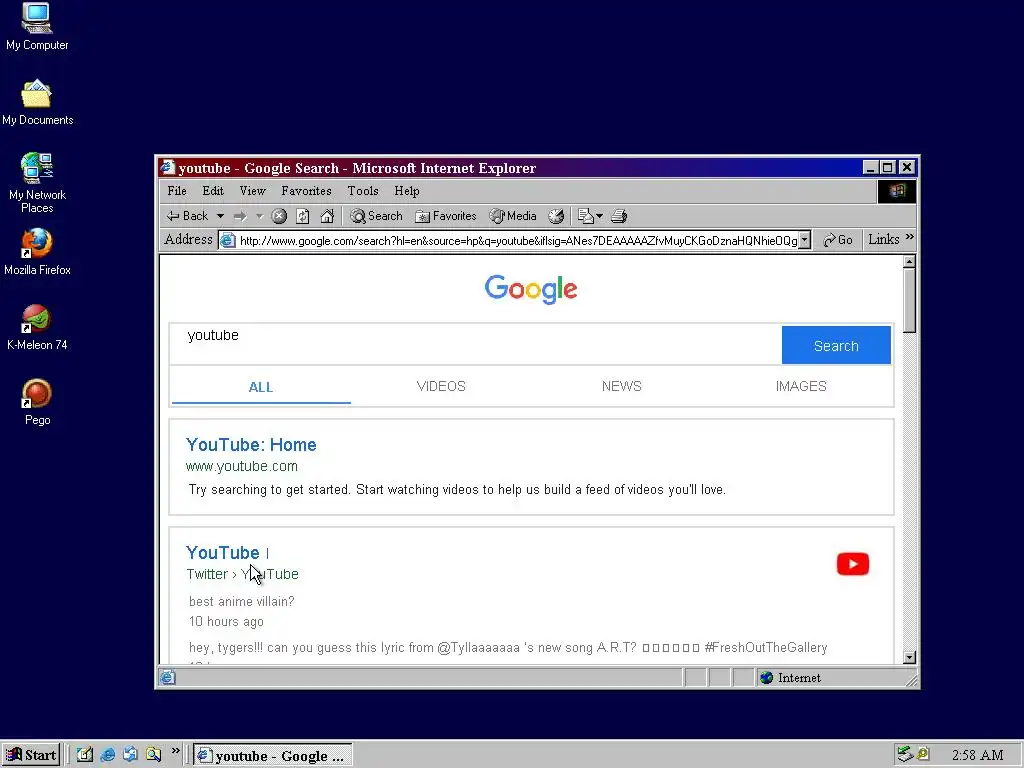1024x768 pixels.
Task: Expand the Links toolbar chevron
Action: pos(910,236)
